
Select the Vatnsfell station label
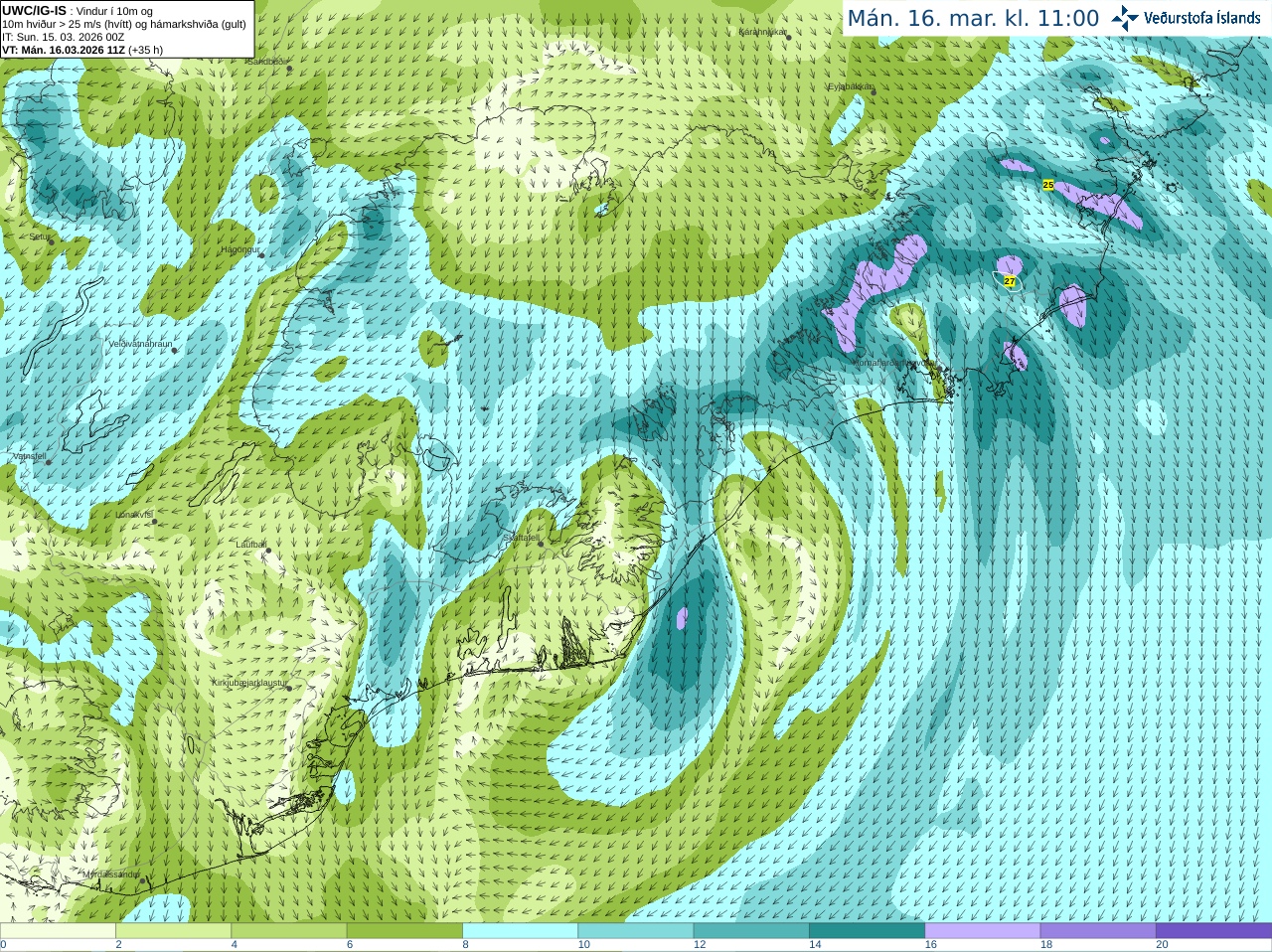click(x=30, y=456)
